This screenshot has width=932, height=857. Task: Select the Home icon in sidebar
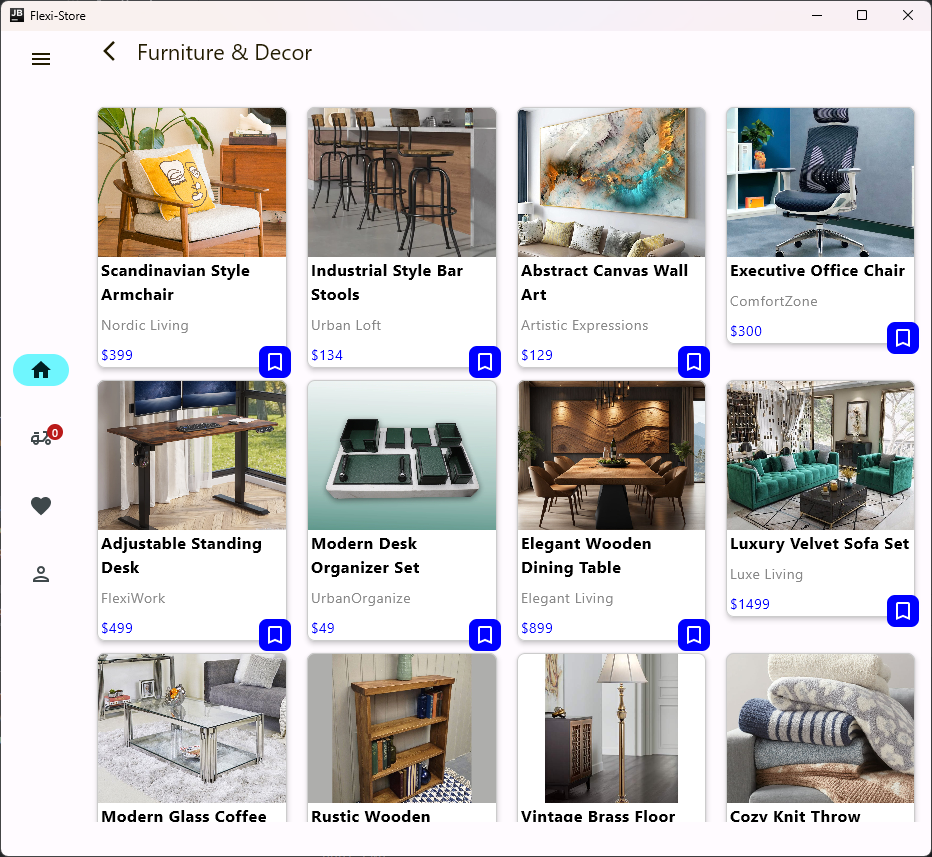pos(41,370)
